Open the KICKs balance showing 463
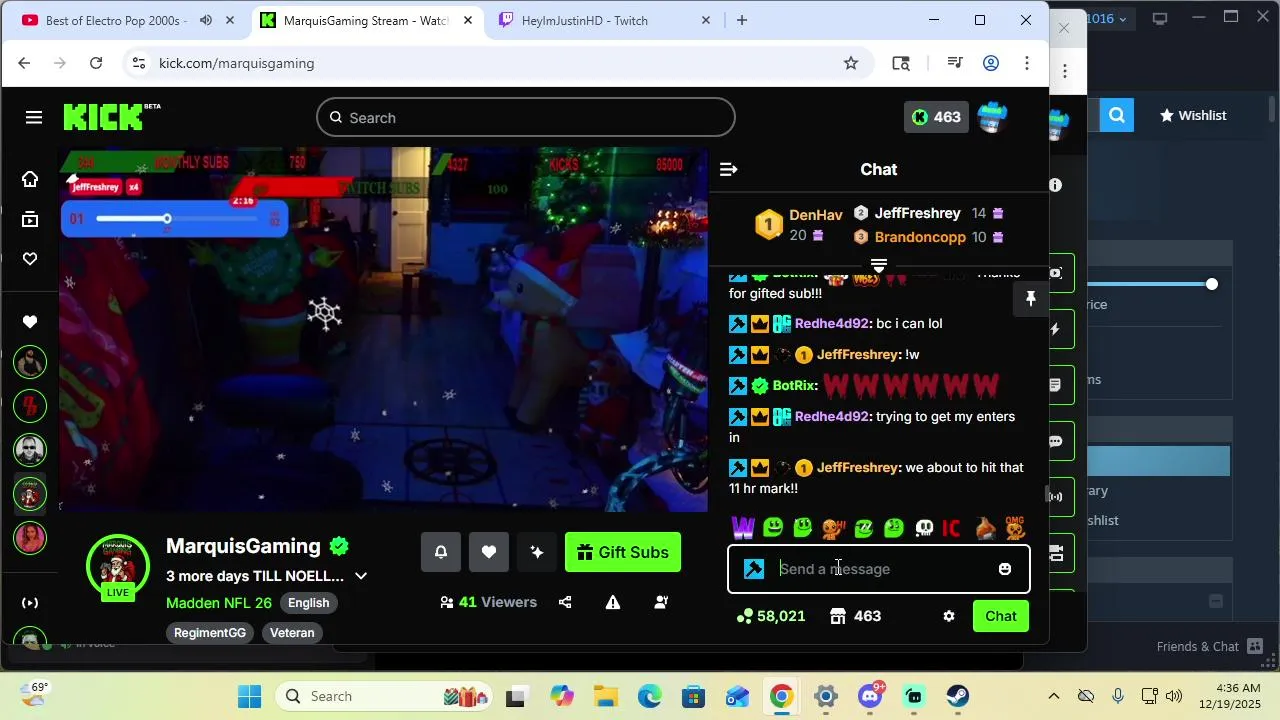The width and height of the screenshot is (1280, 720). [x=936, y=117]
